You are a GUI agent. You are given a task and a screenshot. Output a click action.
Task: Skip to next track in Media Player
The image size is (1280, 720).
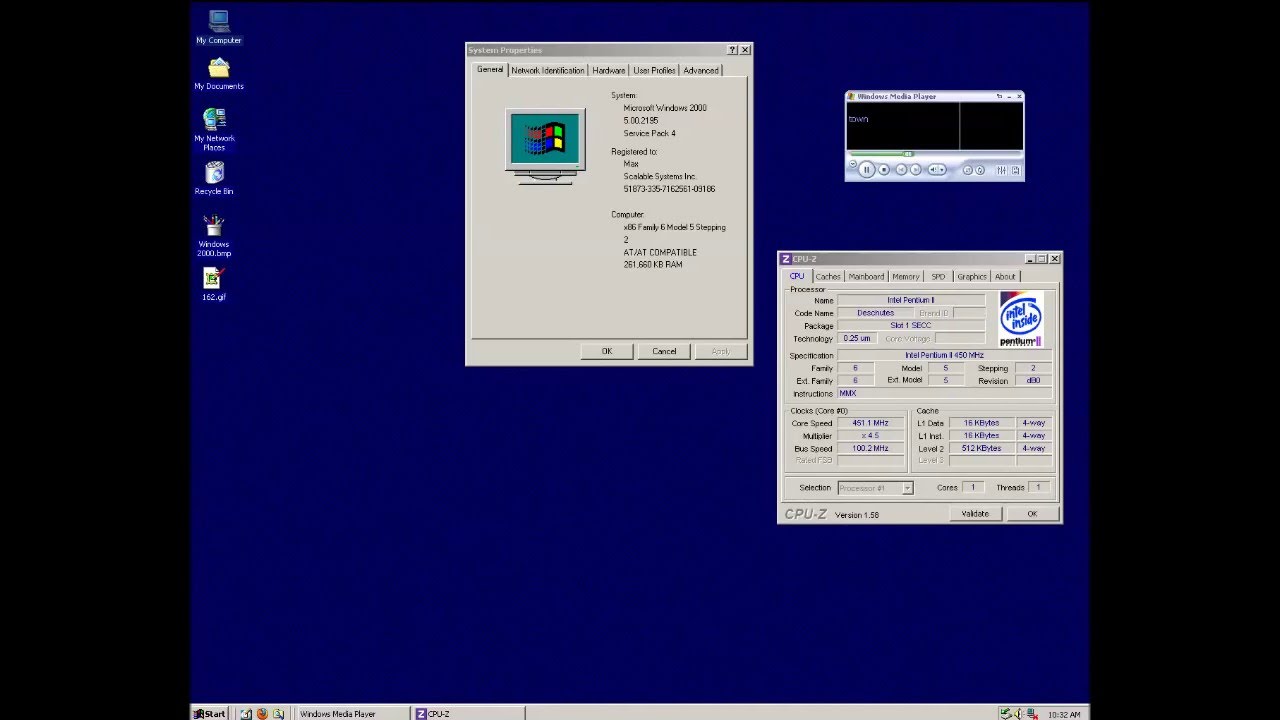[916, 170]
